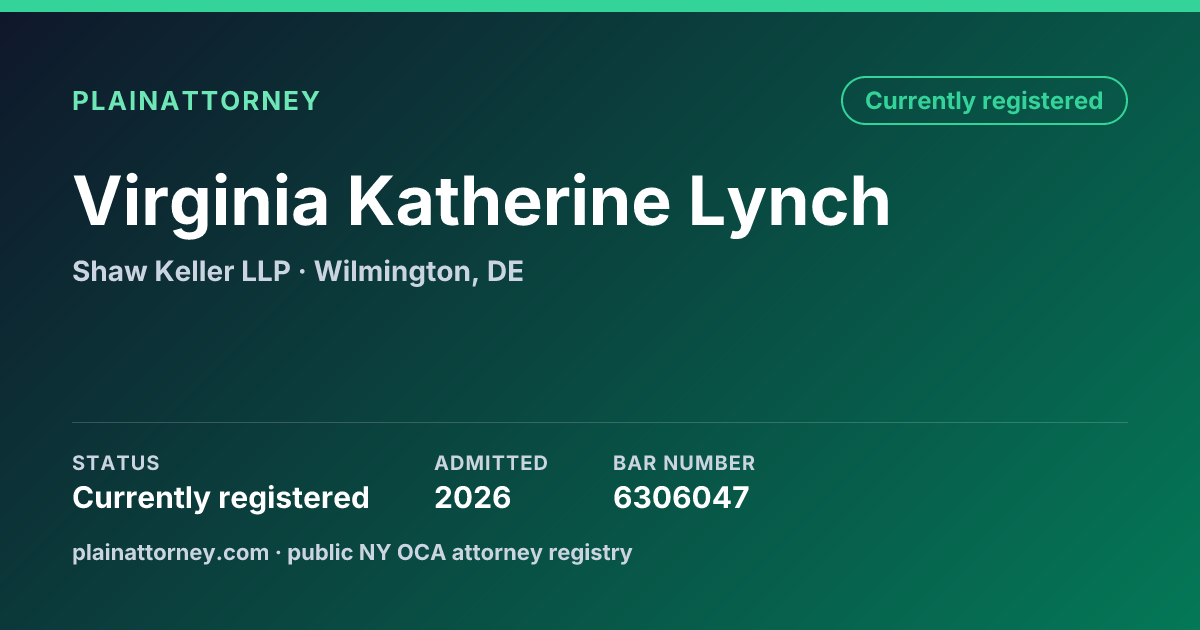1200x630 pixels.
Task: Click the middle name Katherine
Action: pyautogui.click(x=509, y=201)
